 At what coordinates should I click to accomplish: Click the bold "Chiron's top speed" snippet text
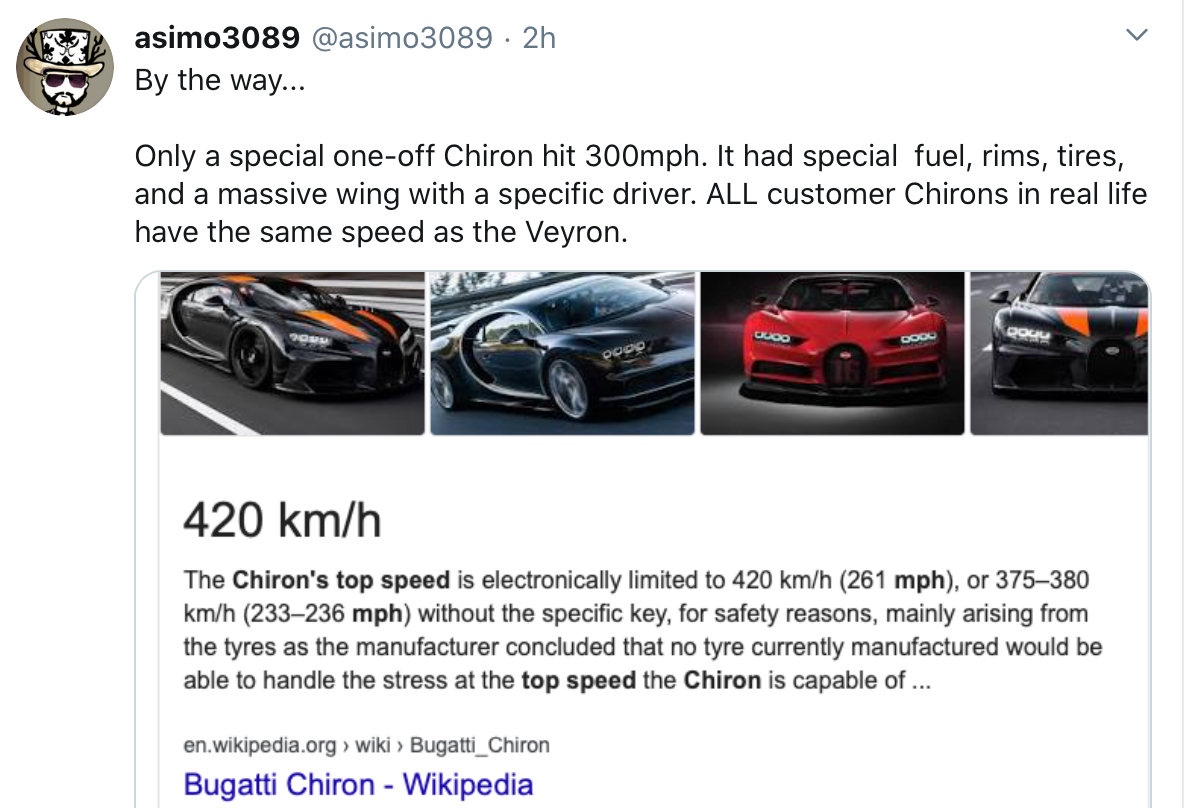[341, 580]
